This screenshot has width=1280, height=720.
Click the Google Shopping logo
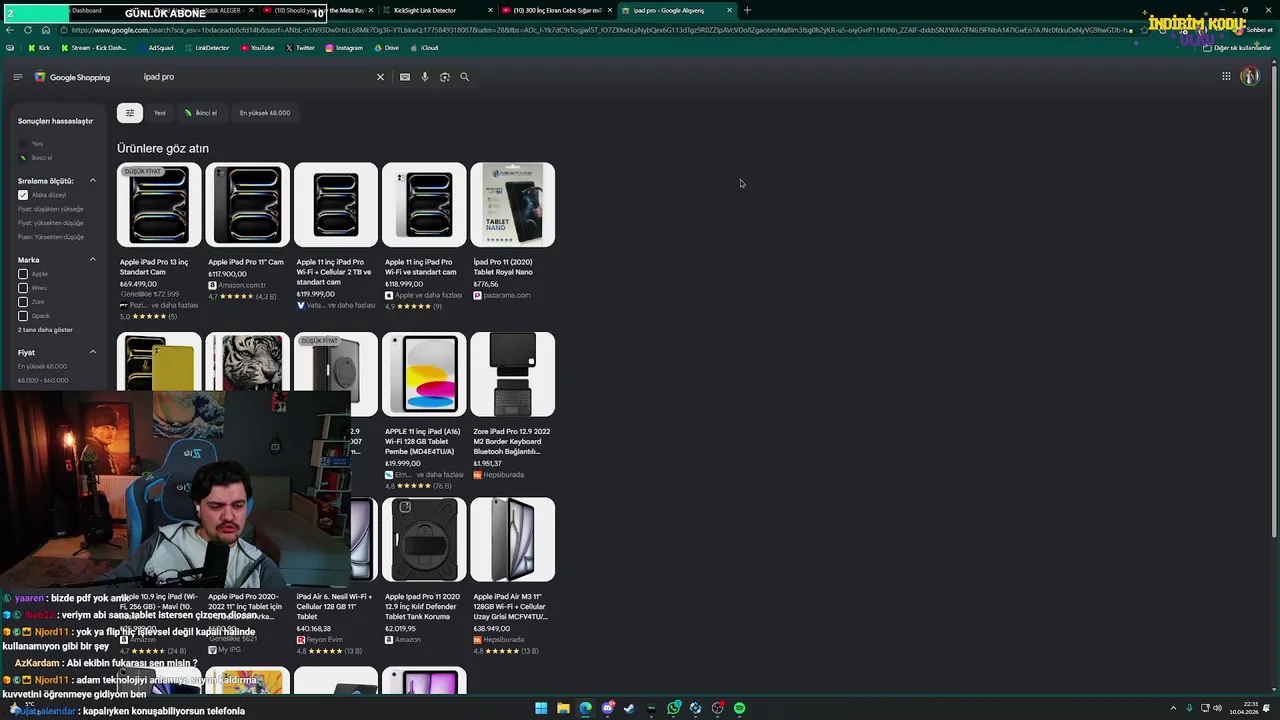click(x=73, y=77)
